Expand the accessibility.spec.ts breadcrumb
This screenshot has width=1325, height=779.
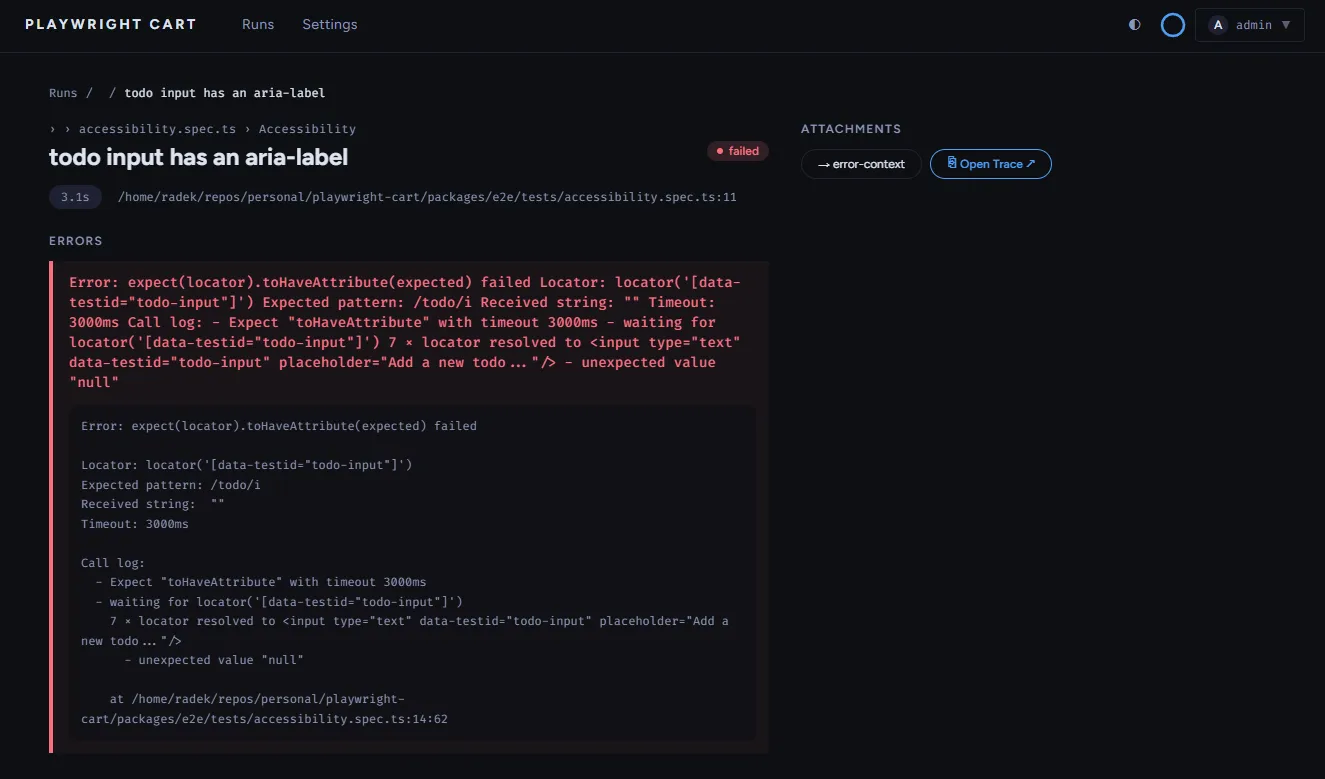coord(156,128)
